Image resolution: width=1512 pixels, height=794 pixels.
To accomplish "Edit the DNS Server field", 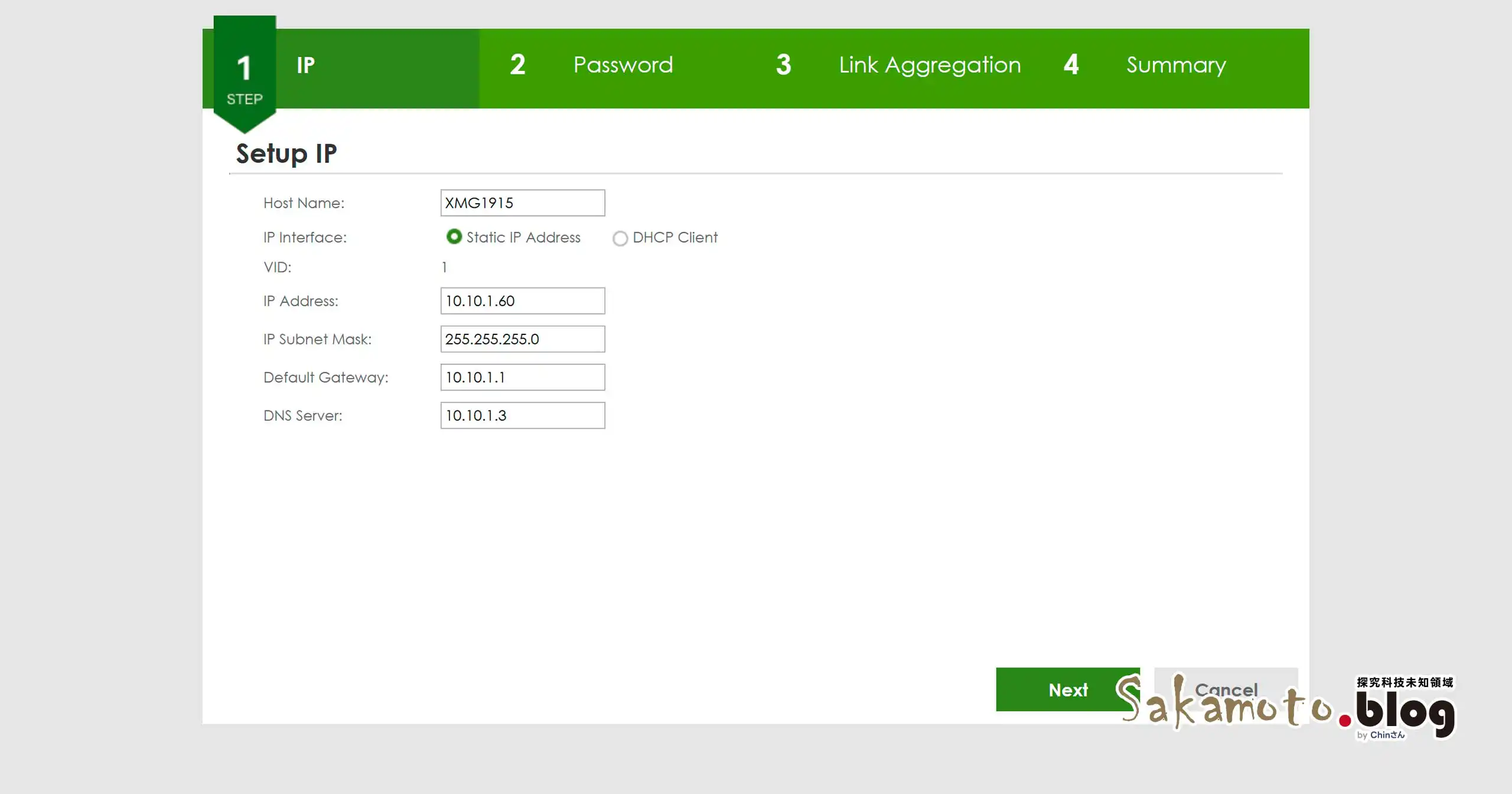I will (x=522, y=415).
